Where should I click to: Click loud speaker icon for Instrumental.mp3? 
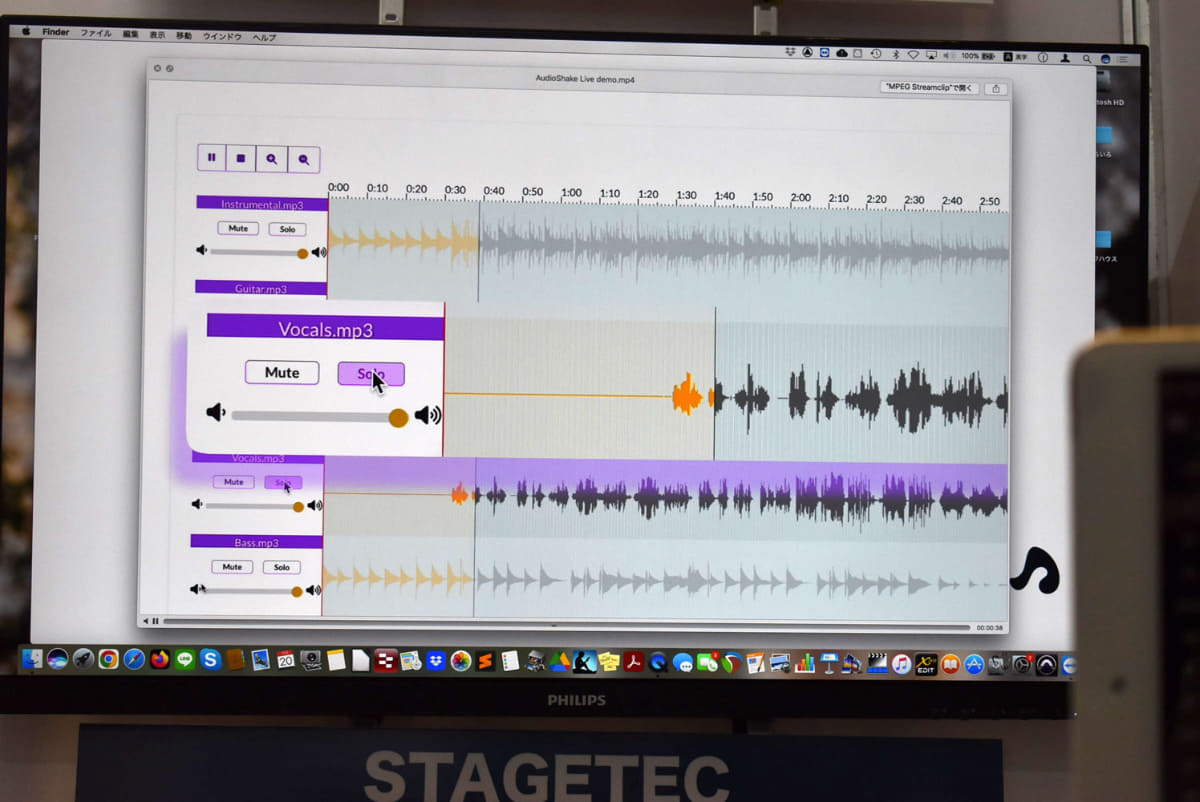319,252
